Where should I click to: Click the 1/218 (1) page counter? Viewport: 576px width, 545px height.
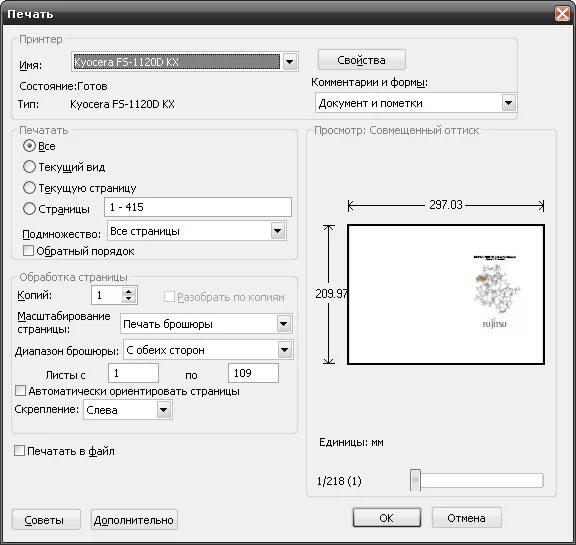pyautogui.click(x=339, y=481)
